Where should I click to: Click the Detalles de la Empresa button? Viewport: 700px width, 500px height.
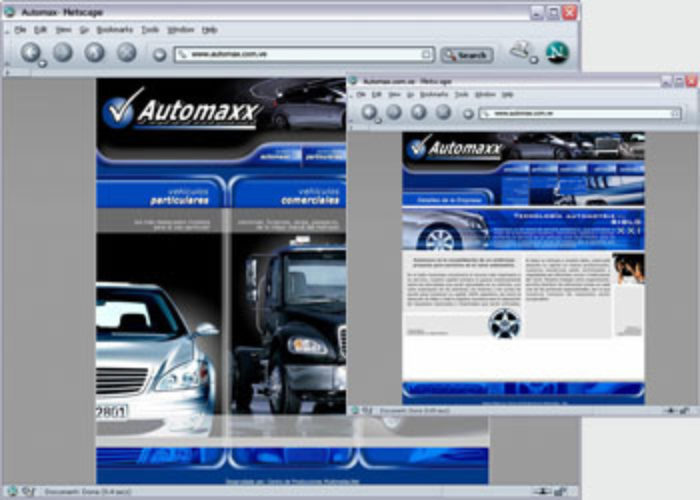point(448,199)
